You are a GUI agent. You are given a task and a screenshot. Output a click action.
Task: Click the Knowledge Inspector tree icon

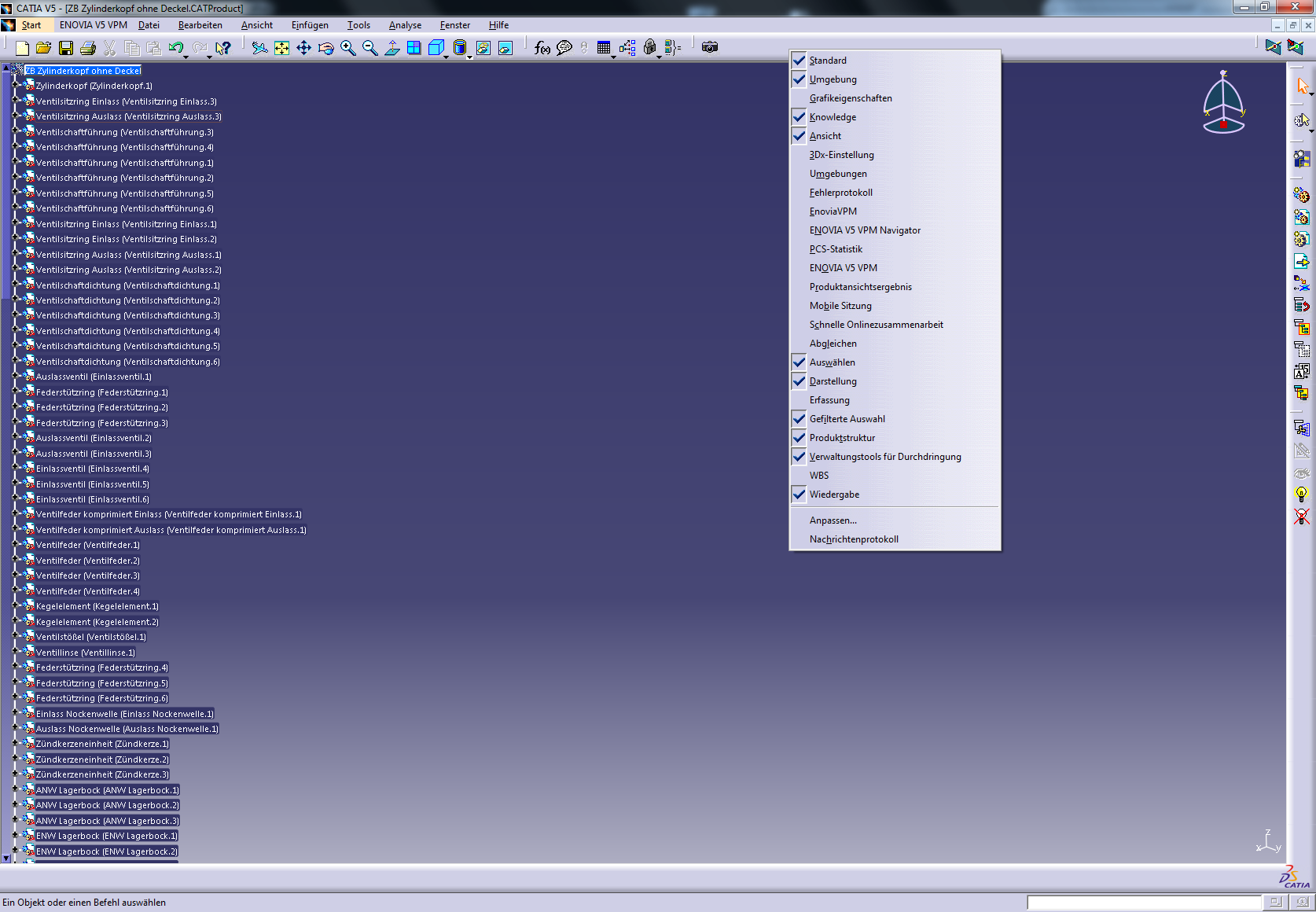(x=627, y=48)
